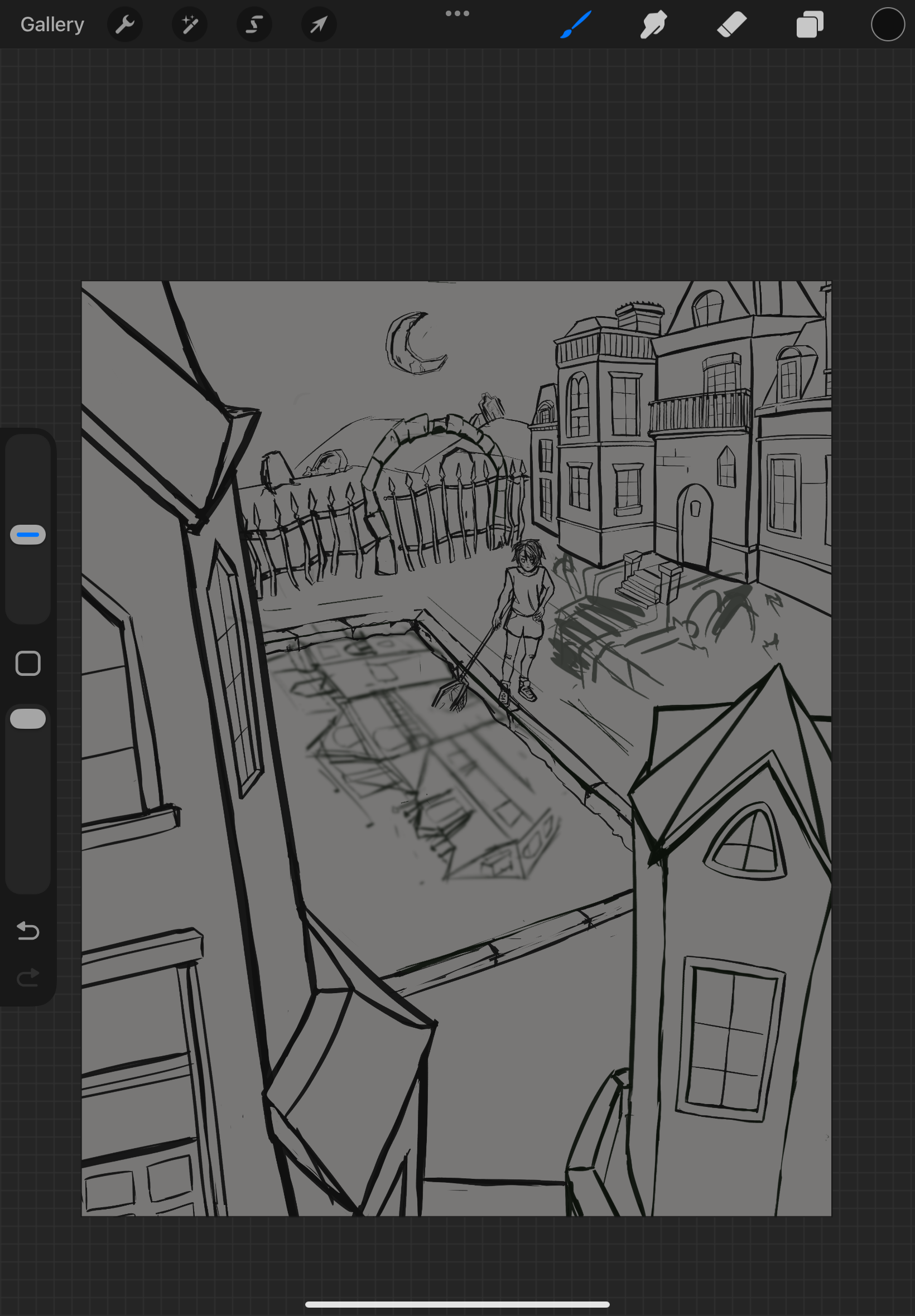
Task: Open the smudge brush library
Action: [x=653, y=24]
